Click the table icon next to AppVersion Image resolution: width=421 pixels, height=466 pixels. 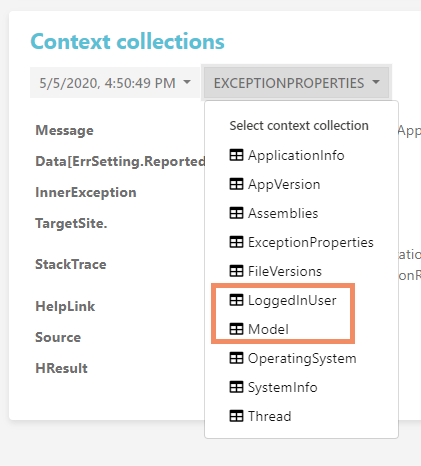click(236, 184)
